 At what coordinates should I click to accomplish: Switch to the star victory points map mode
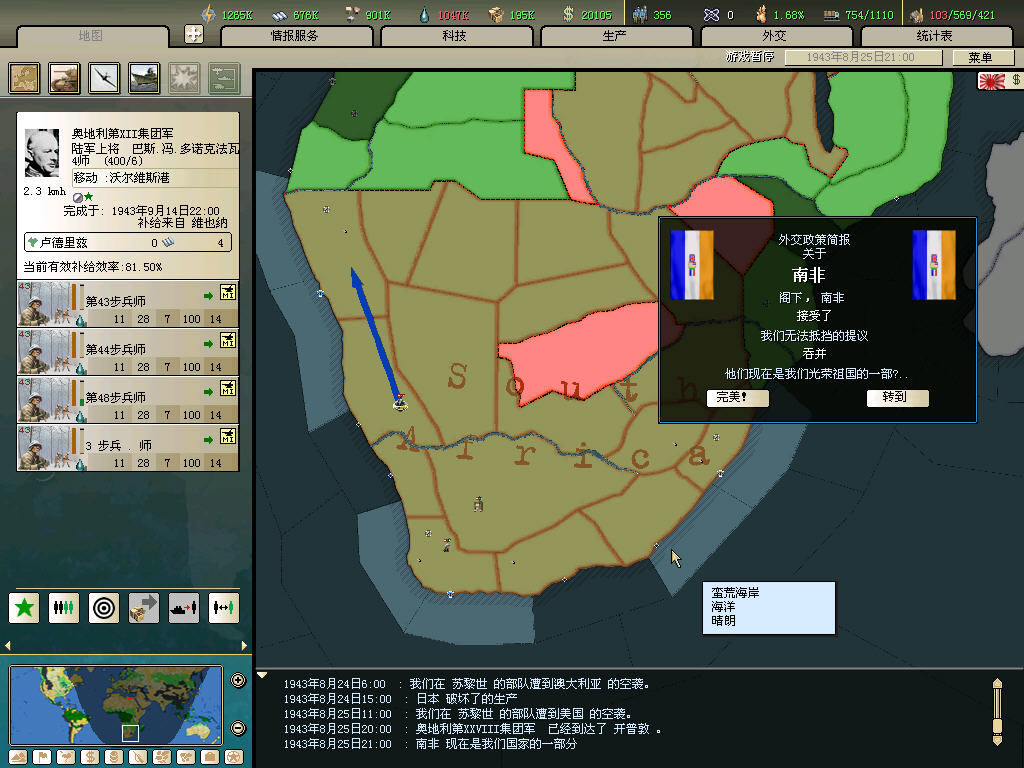(x=234, y=758)
